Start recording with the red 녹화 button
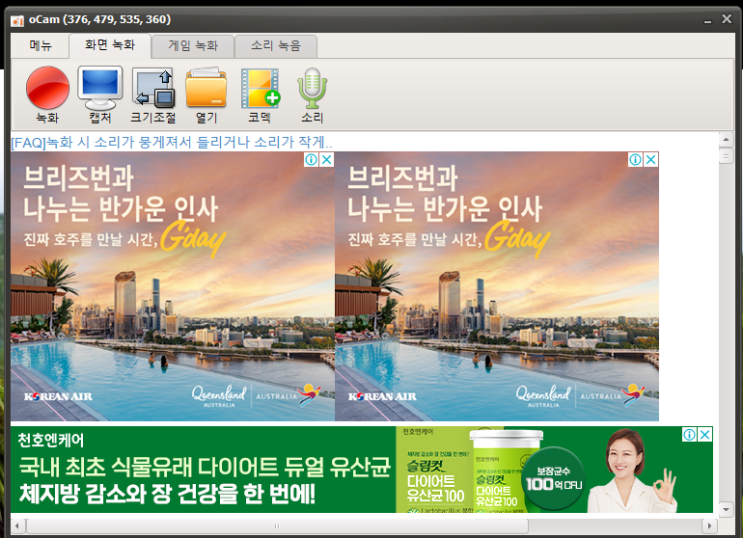The height and width of the screenshot is (538, 743). tap(47, 94)
